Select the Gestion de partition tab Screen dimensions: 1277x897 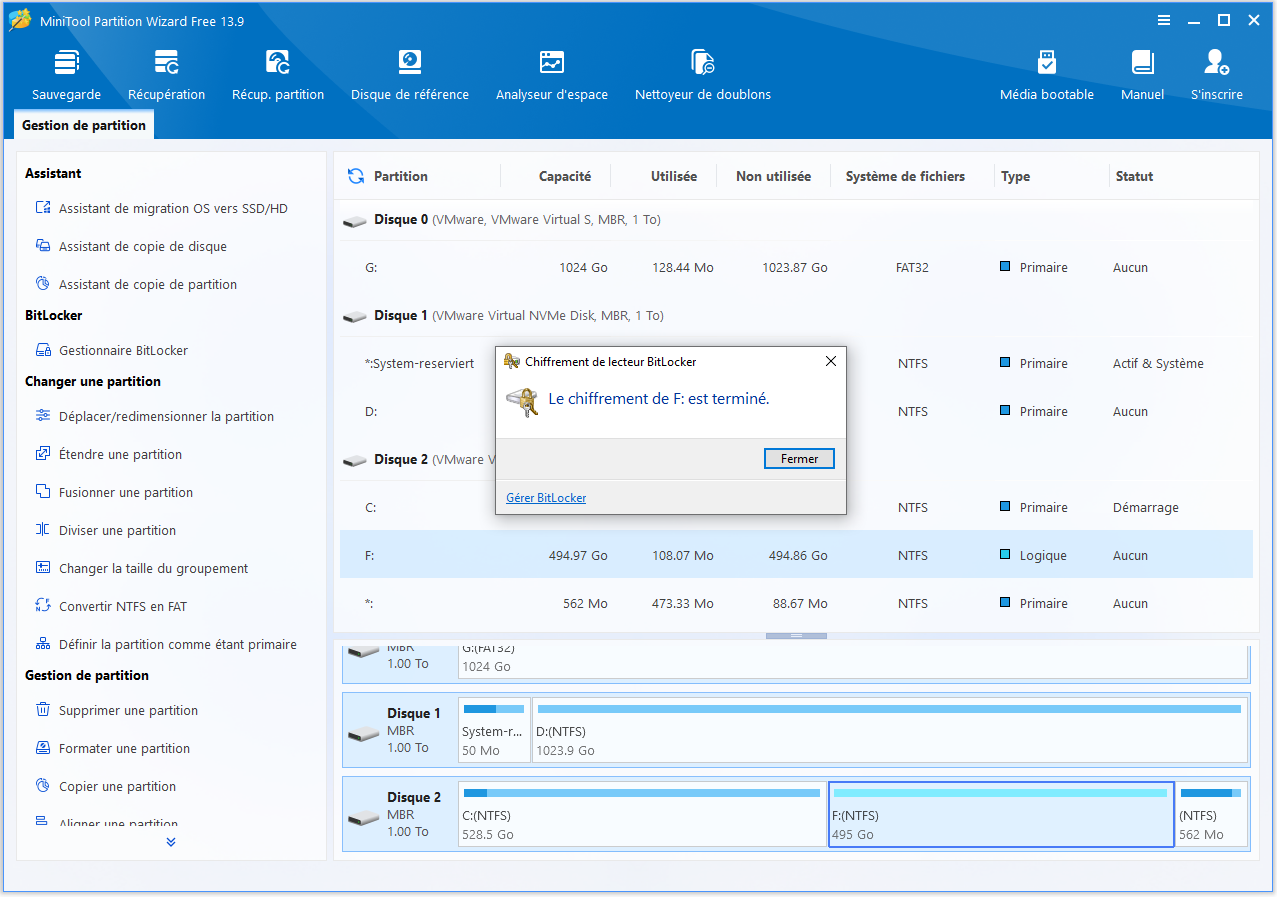(x=84, y=125)
